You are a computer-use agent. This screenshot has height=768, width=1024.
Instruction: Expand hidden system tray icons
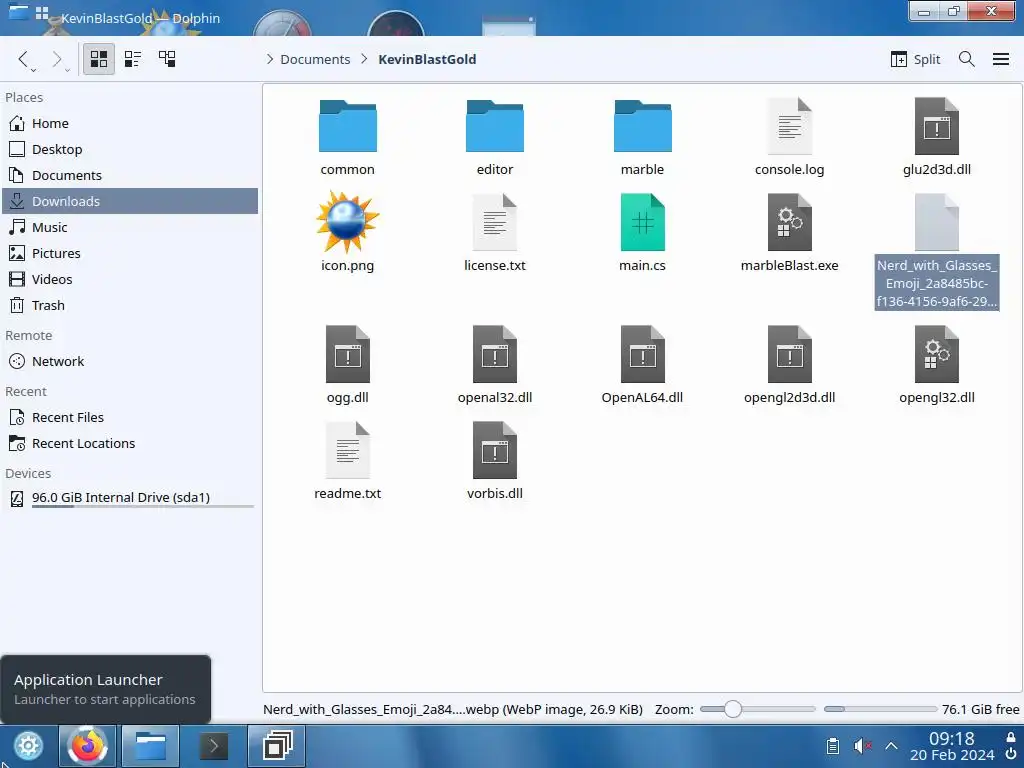(x=891, y=746)
